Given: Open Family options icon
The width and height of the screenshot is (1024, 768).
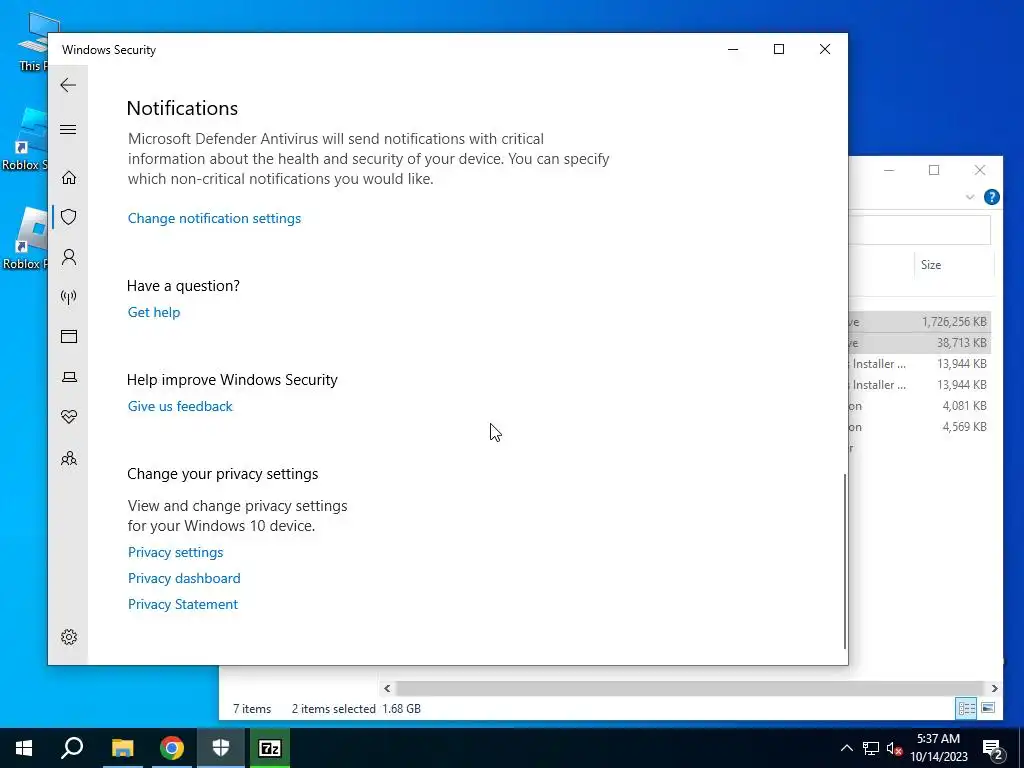Looking at the screenshot, I should (69, 458).
